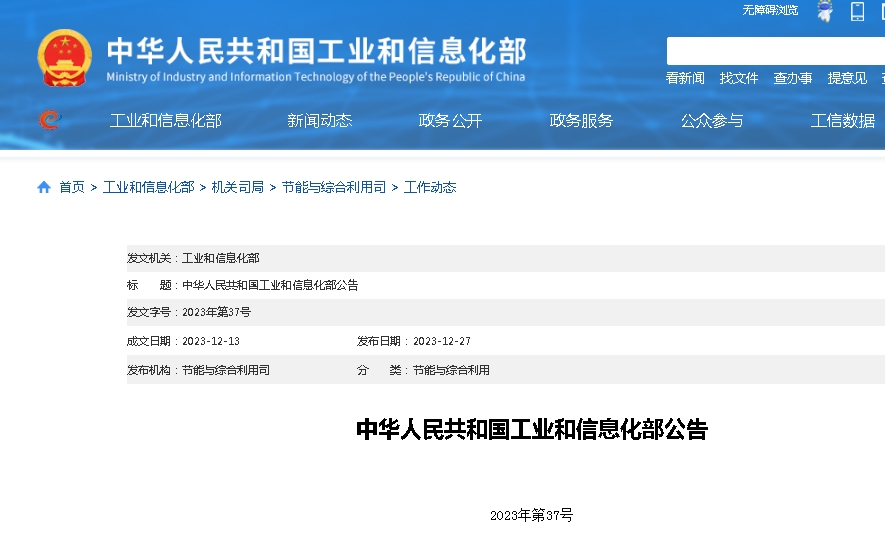Click 机关司局 breadcrumb link
The image size is (885, 541).
click(238, 187)
